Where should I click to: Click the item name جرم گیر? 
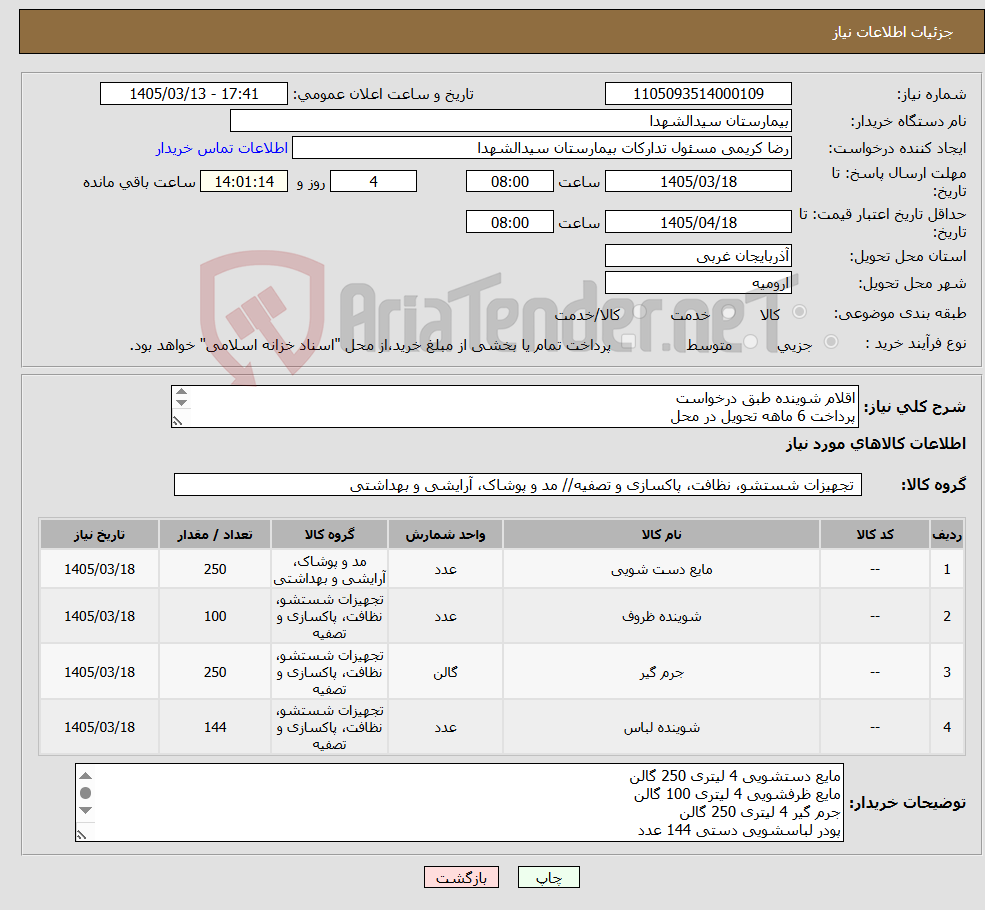coord(661,673)
